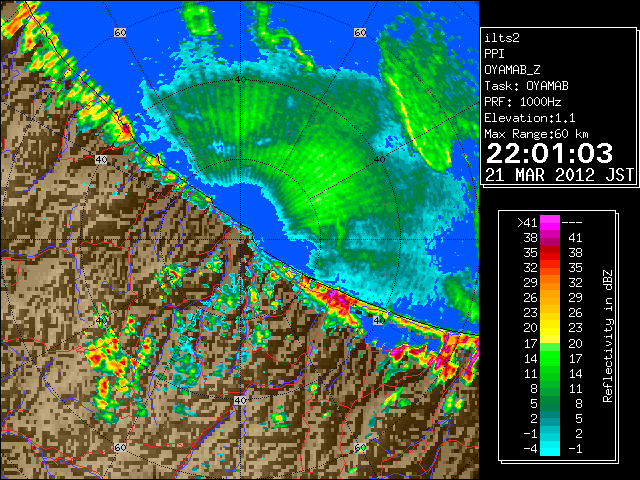The width and height of the screenshot is (640, 480).
Task: Select the -4 legend value
Action: pyautogui.click(x=530, y=448)
